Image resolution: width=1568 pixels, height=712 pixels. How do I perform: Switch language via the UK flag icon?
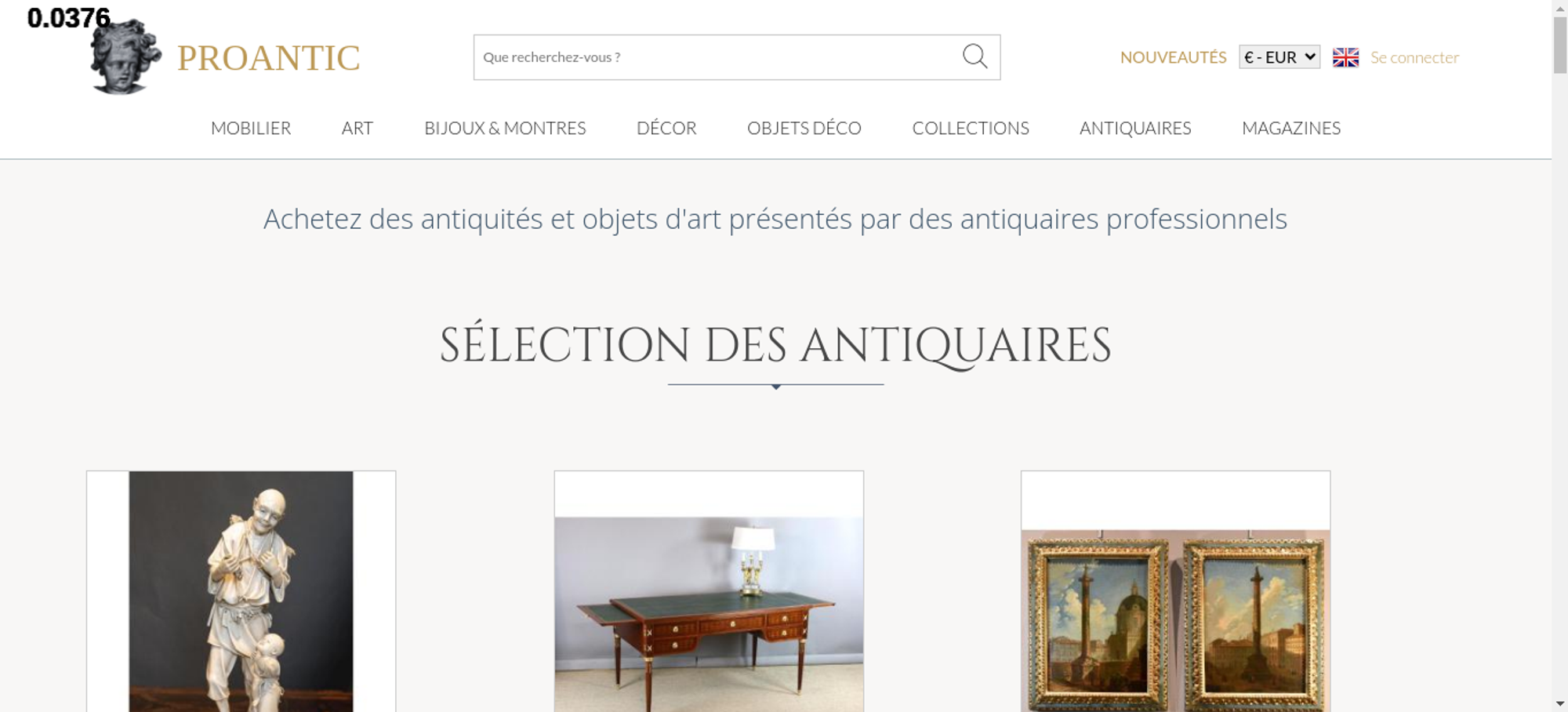point(1345,57)
